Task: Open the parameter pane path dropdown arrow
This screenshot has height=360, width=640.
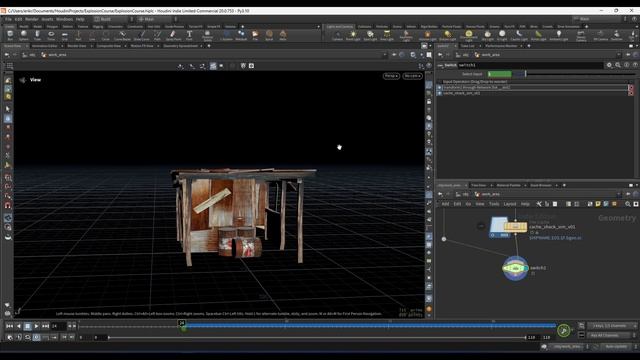Action: tap(619, 55)
